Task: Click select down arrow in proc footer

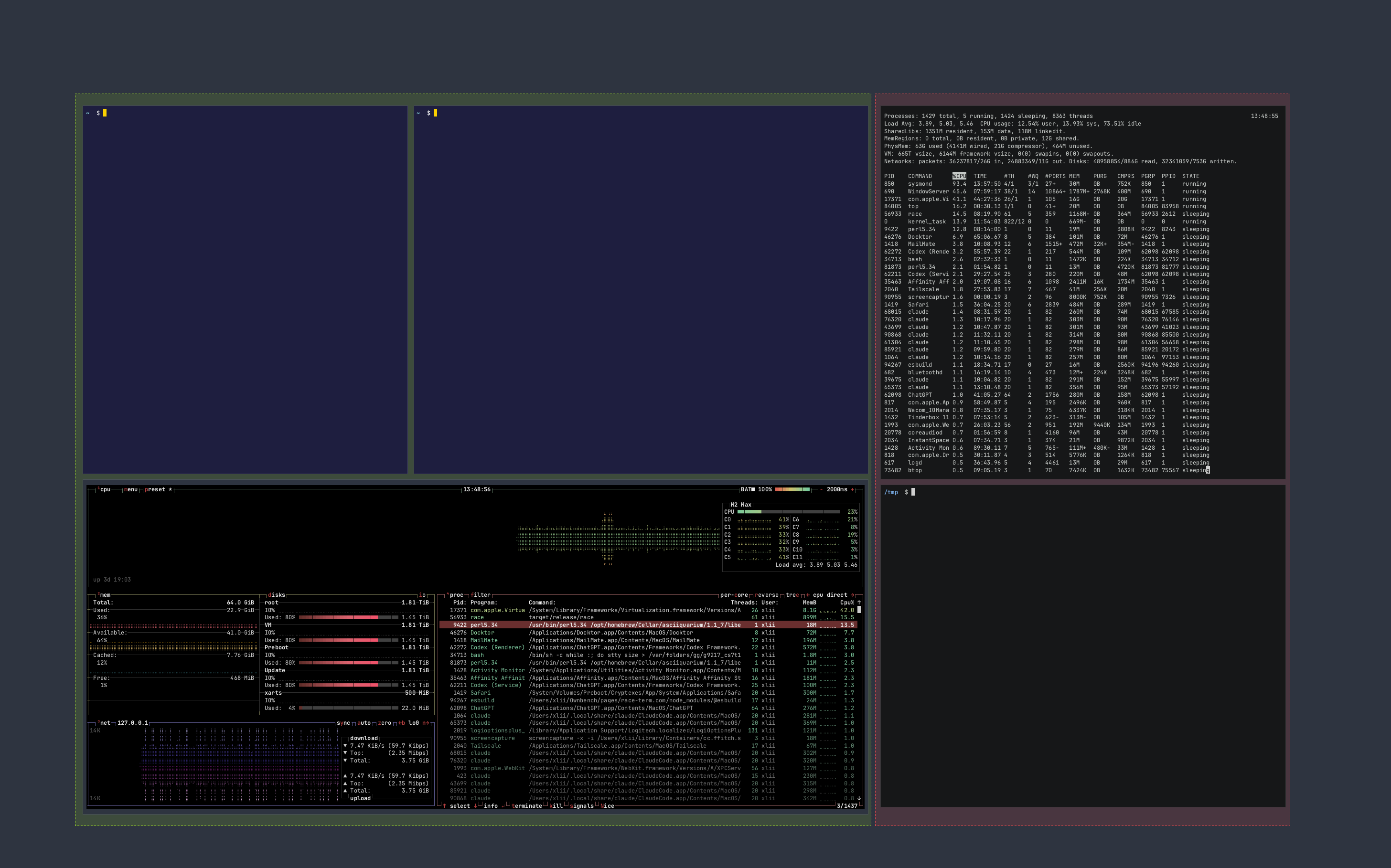Action: [x=475, y=806]
